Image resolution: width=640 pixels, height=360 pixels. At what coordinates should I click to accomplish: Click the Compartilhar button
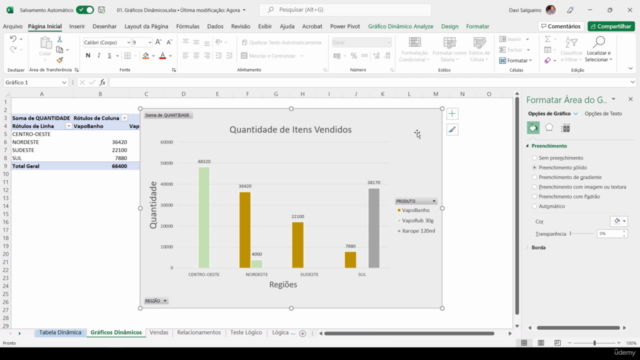click(x=611, y=26)
